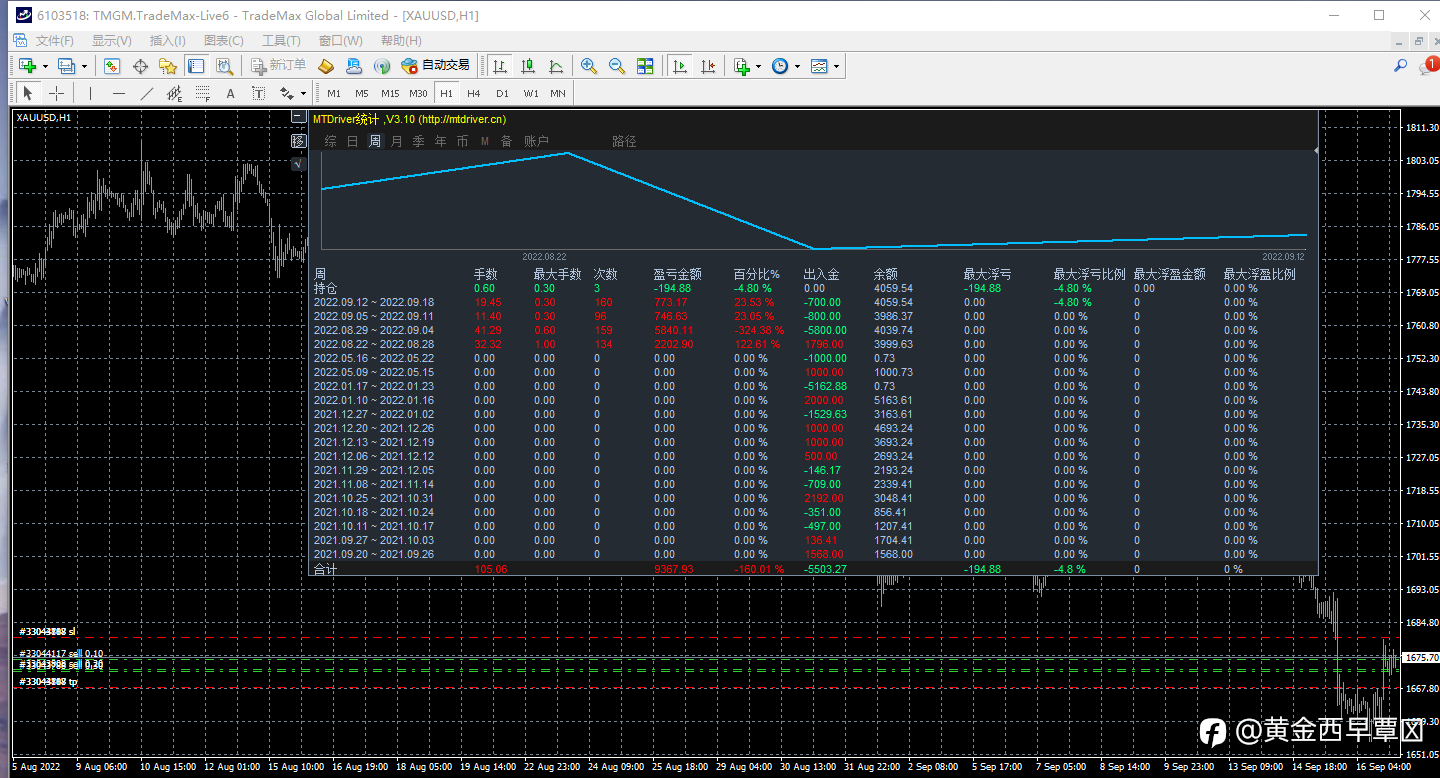
Task: Toggle the 自动交易 auto trading button
Action: (435, 66)
